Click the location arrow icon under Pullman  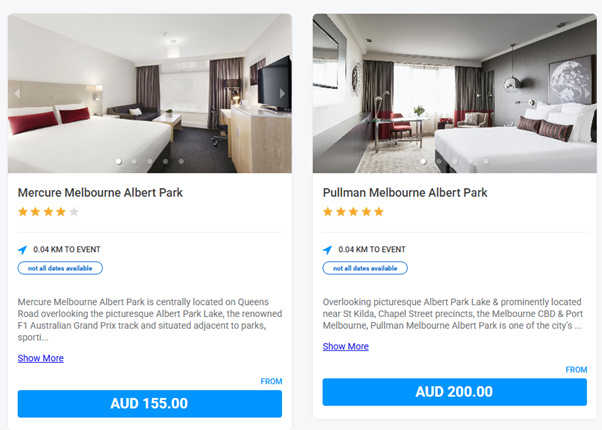click(328, 250)
